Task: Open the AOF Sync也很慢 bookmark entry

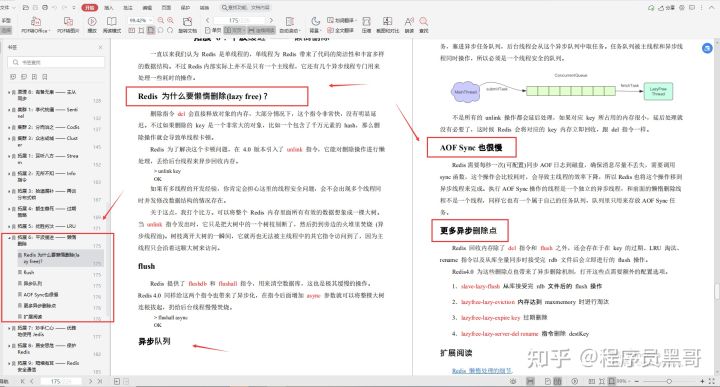Action: pos(40,294)
